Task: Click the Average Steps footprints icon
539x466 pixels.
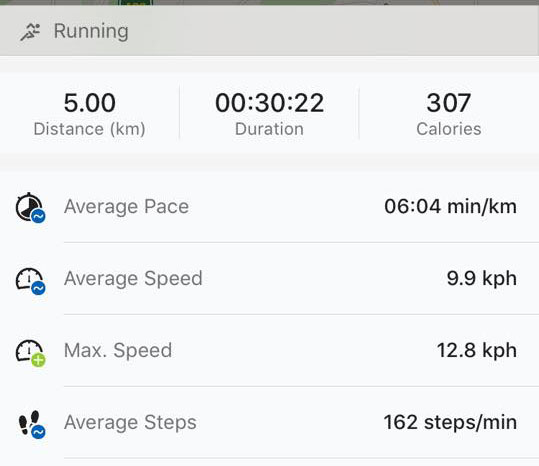Action: pos(31,424)
